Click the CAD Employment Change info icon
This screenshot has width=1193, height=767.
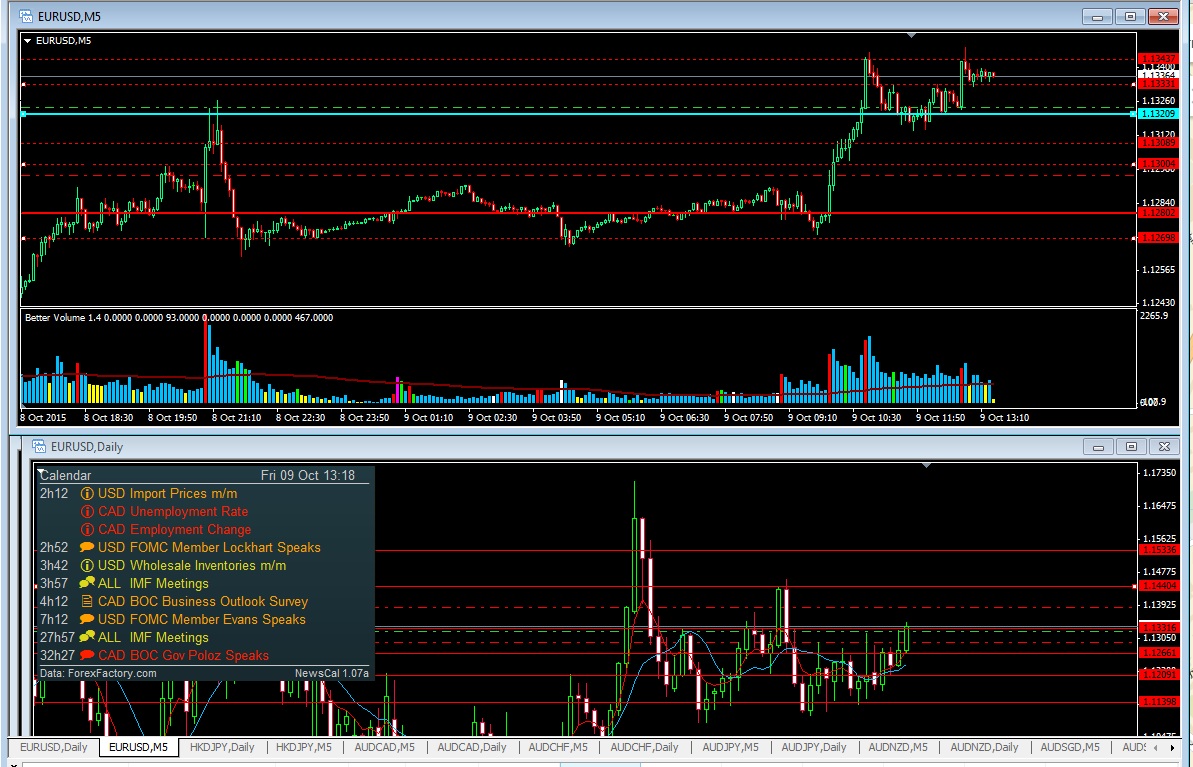pyautogui.click(x=87, y=530)
